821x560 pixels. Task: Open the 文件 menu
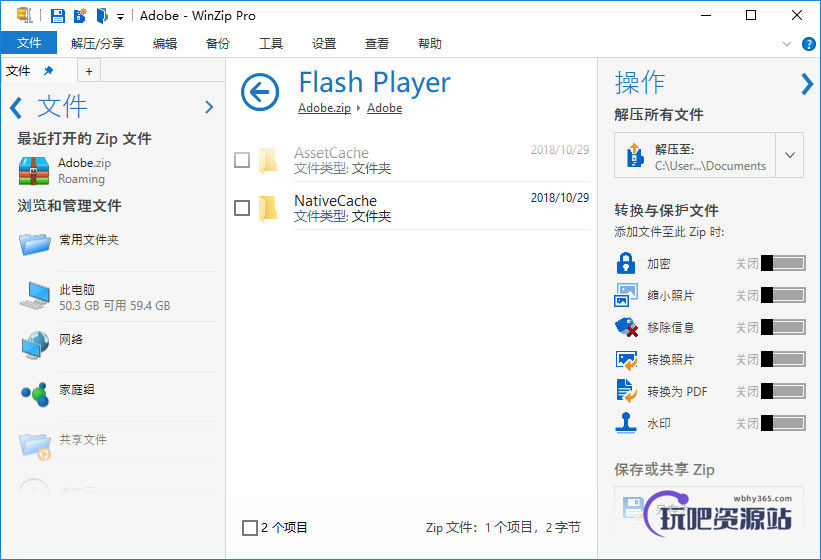point(29,43)
